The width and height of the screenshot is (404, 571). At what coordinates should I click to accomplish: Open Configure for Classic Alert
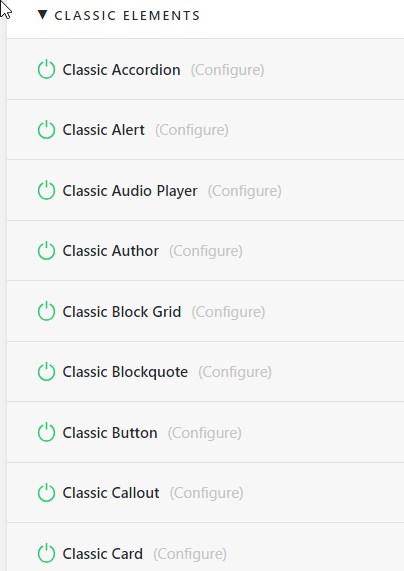pyautogui.click(x=192, y=130)
